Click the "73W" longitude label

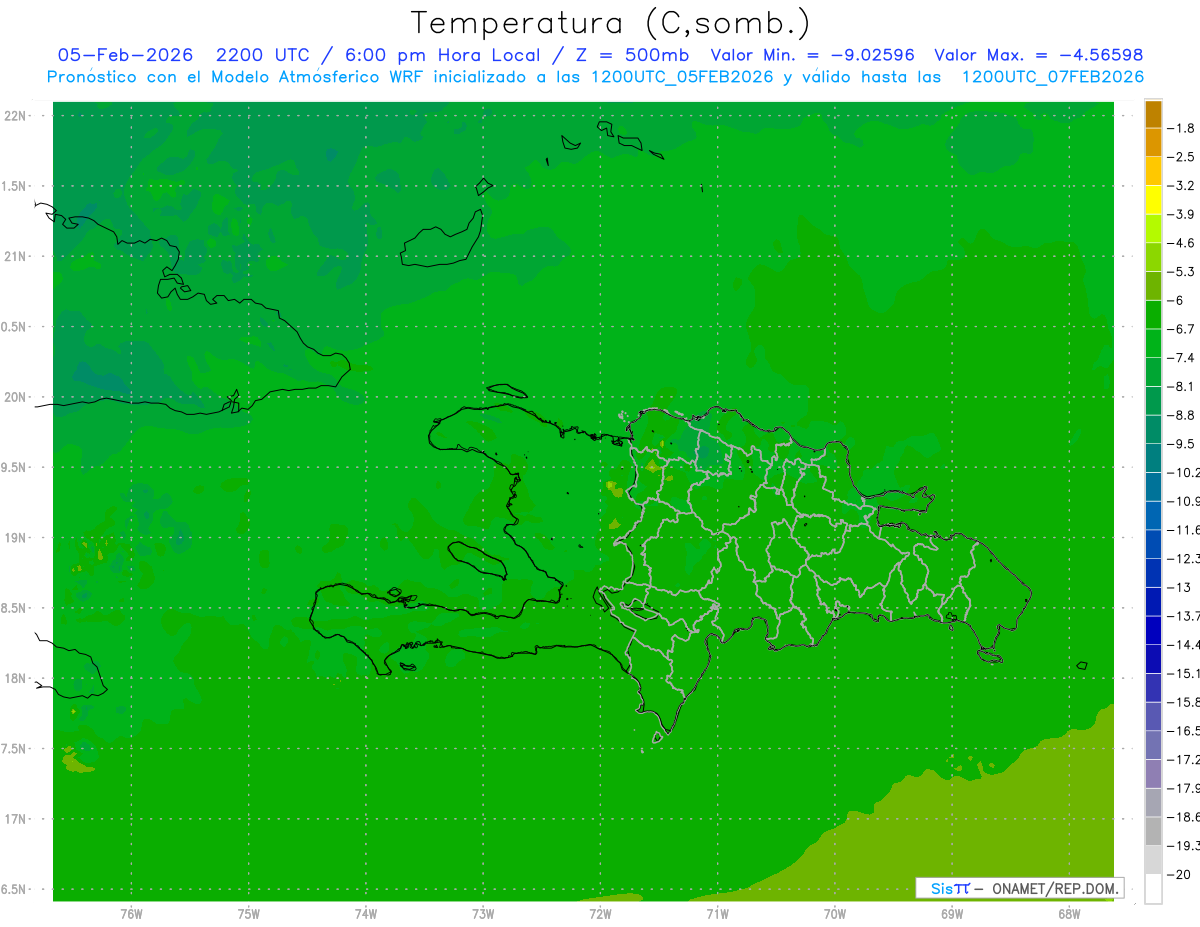tap(483, 914)
